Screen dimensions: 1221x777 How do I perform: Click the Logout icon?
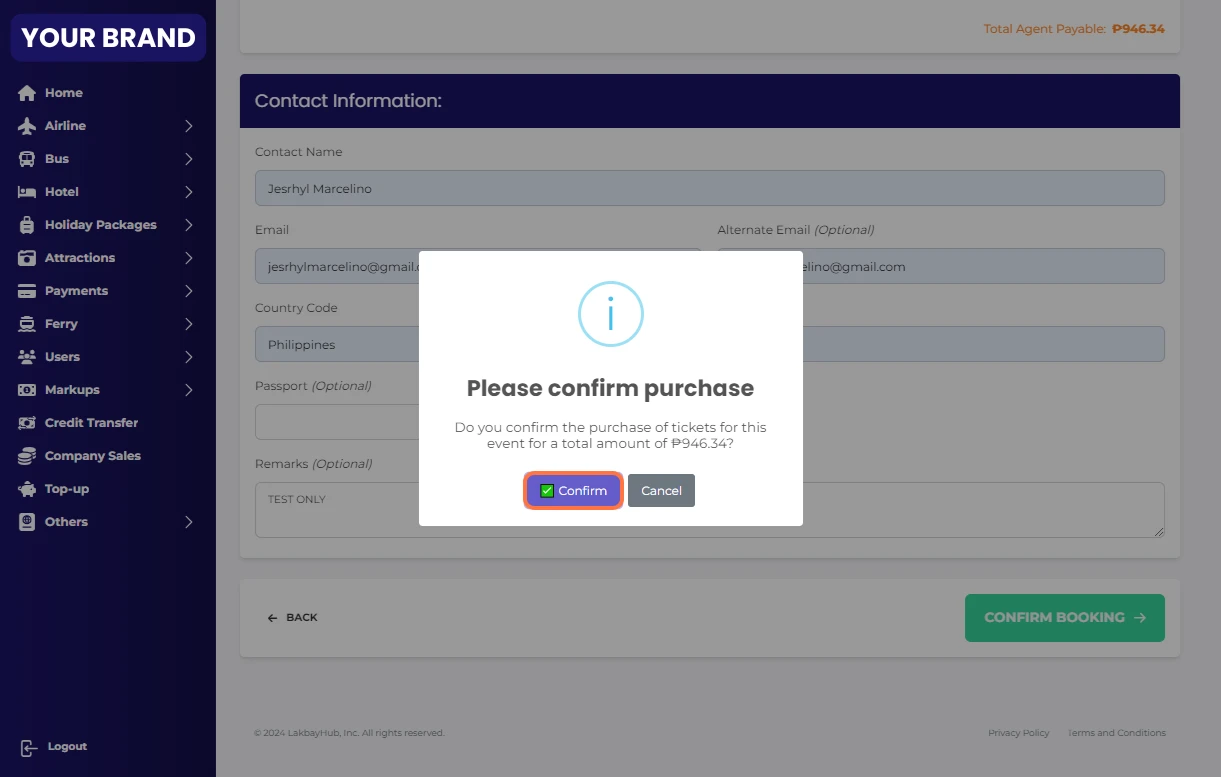(29, 748)
